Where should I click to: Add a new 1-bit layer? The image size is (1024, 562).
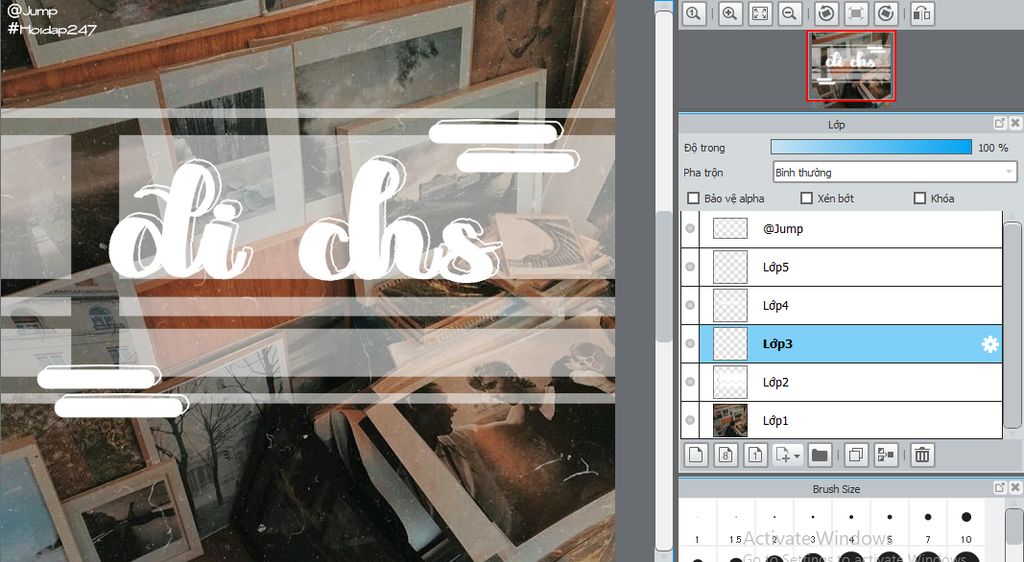point(756,454)
